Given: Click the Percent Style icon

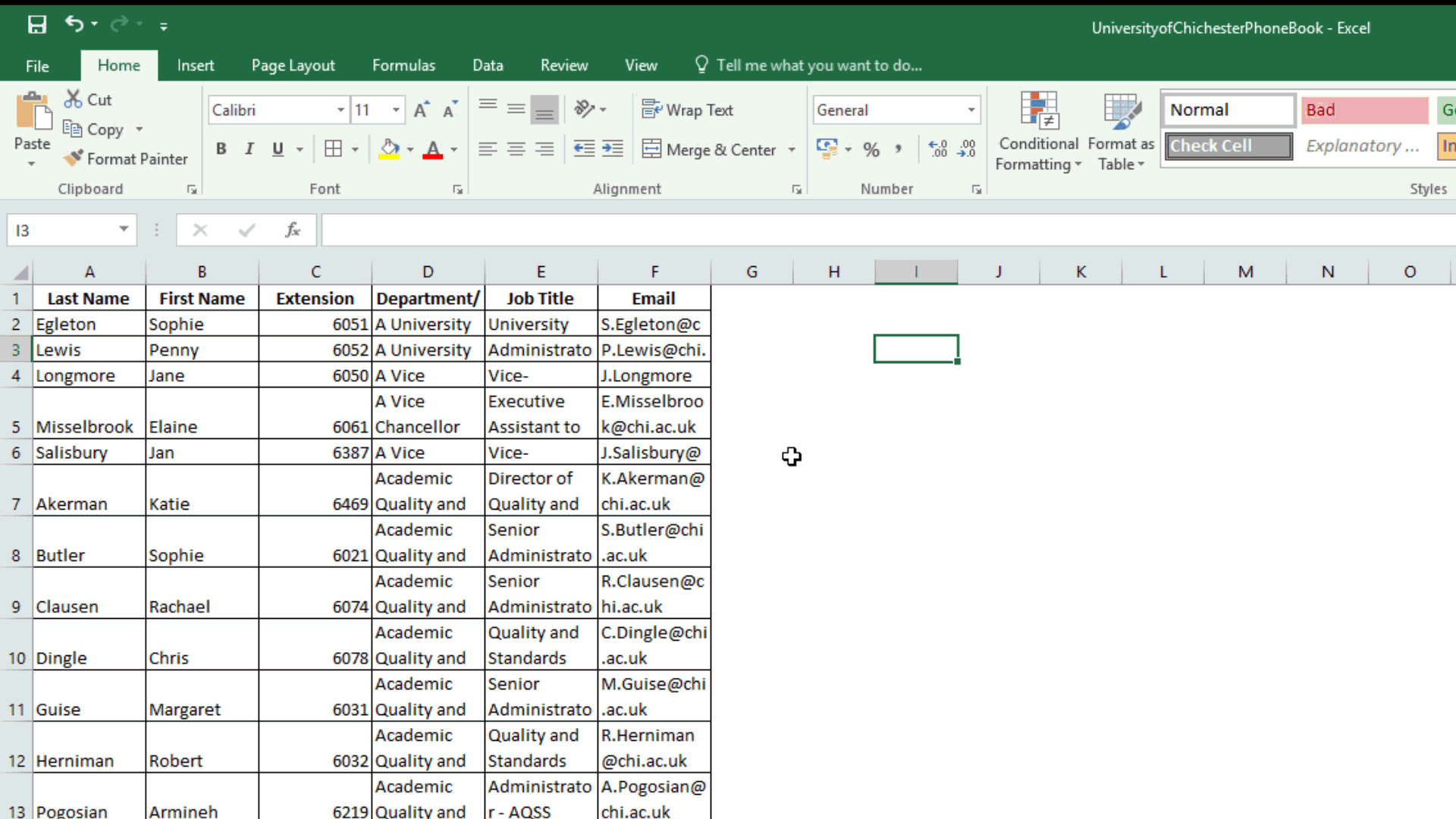Looking at the screenshot, I should pos(872,149).
